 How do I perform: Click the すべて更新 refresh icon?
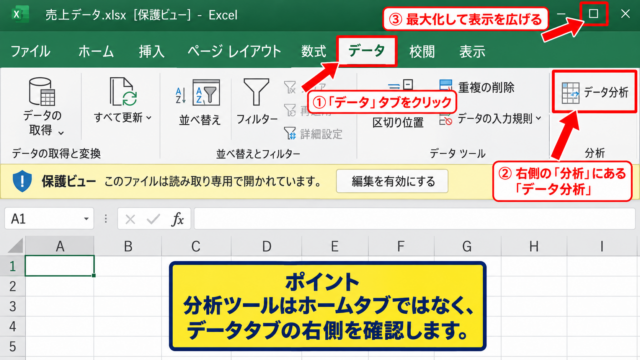(123, 92)
